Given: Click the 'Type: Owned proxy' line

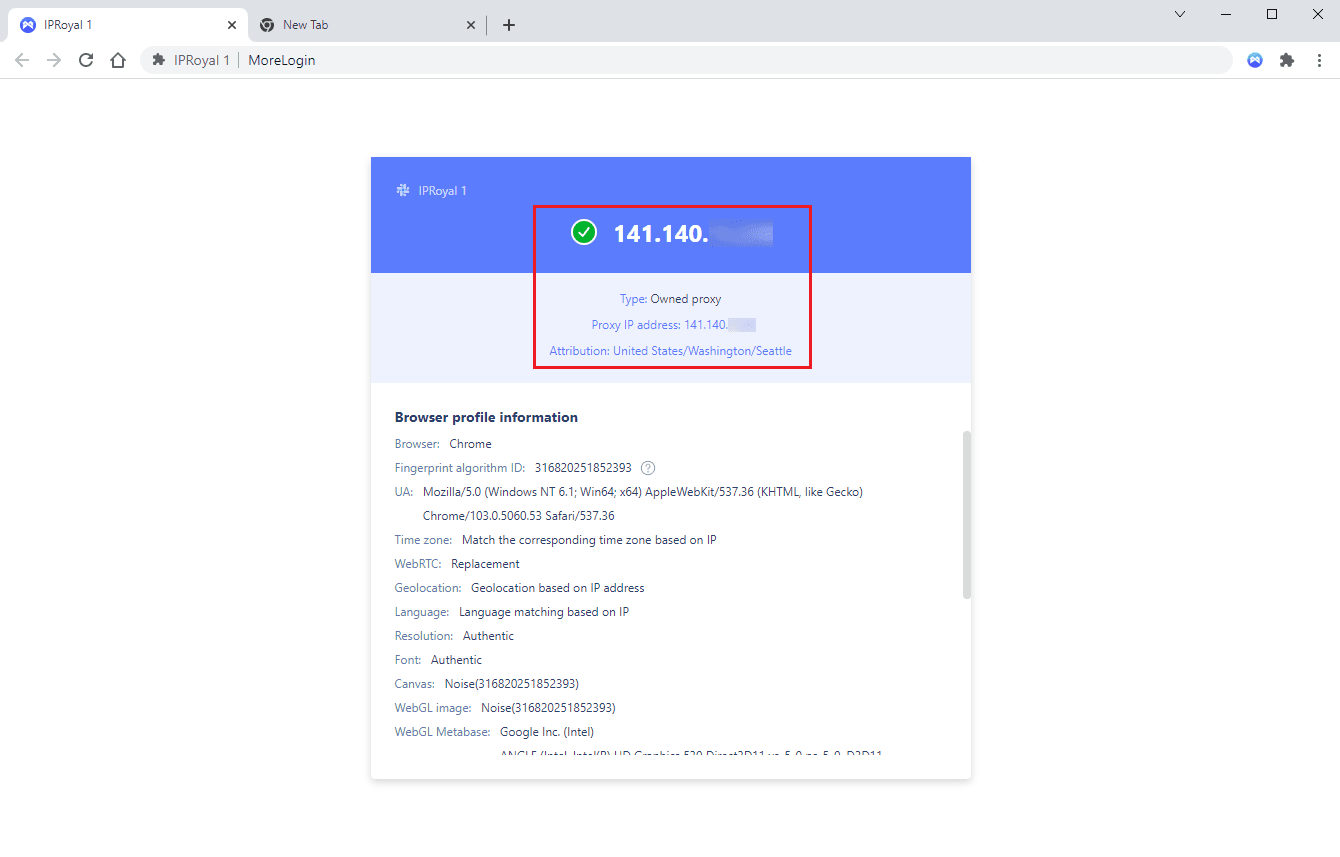Looking at the screenshot, I should [x=670, y=299].
